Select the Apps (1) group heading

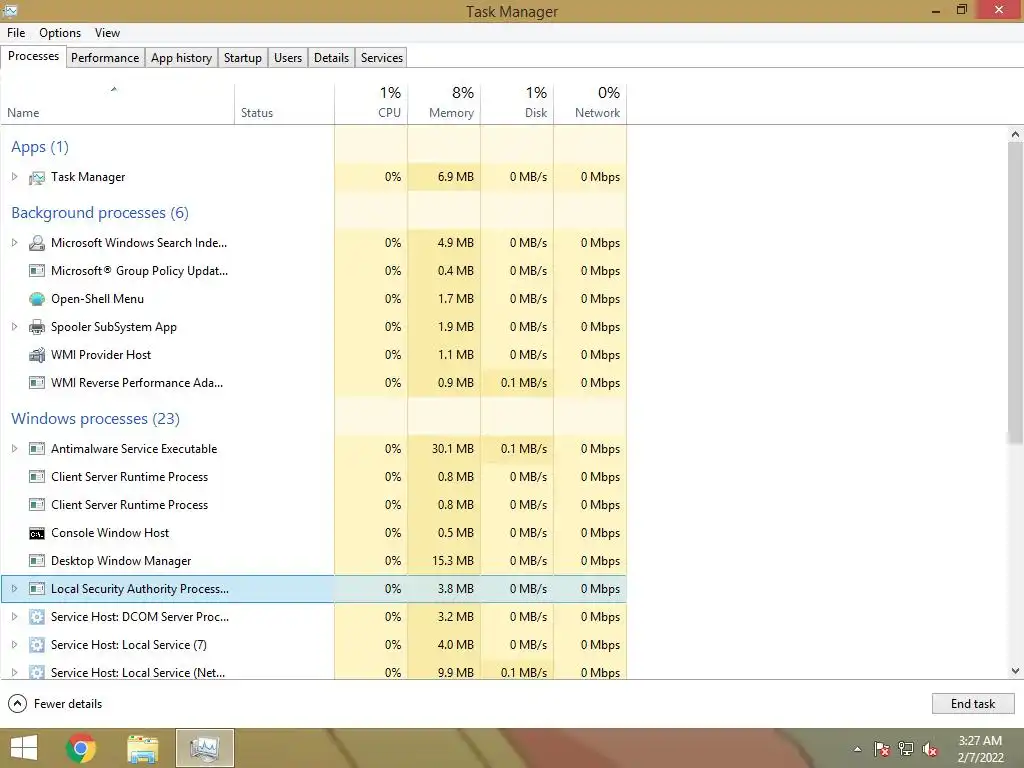tap(40, 147)
